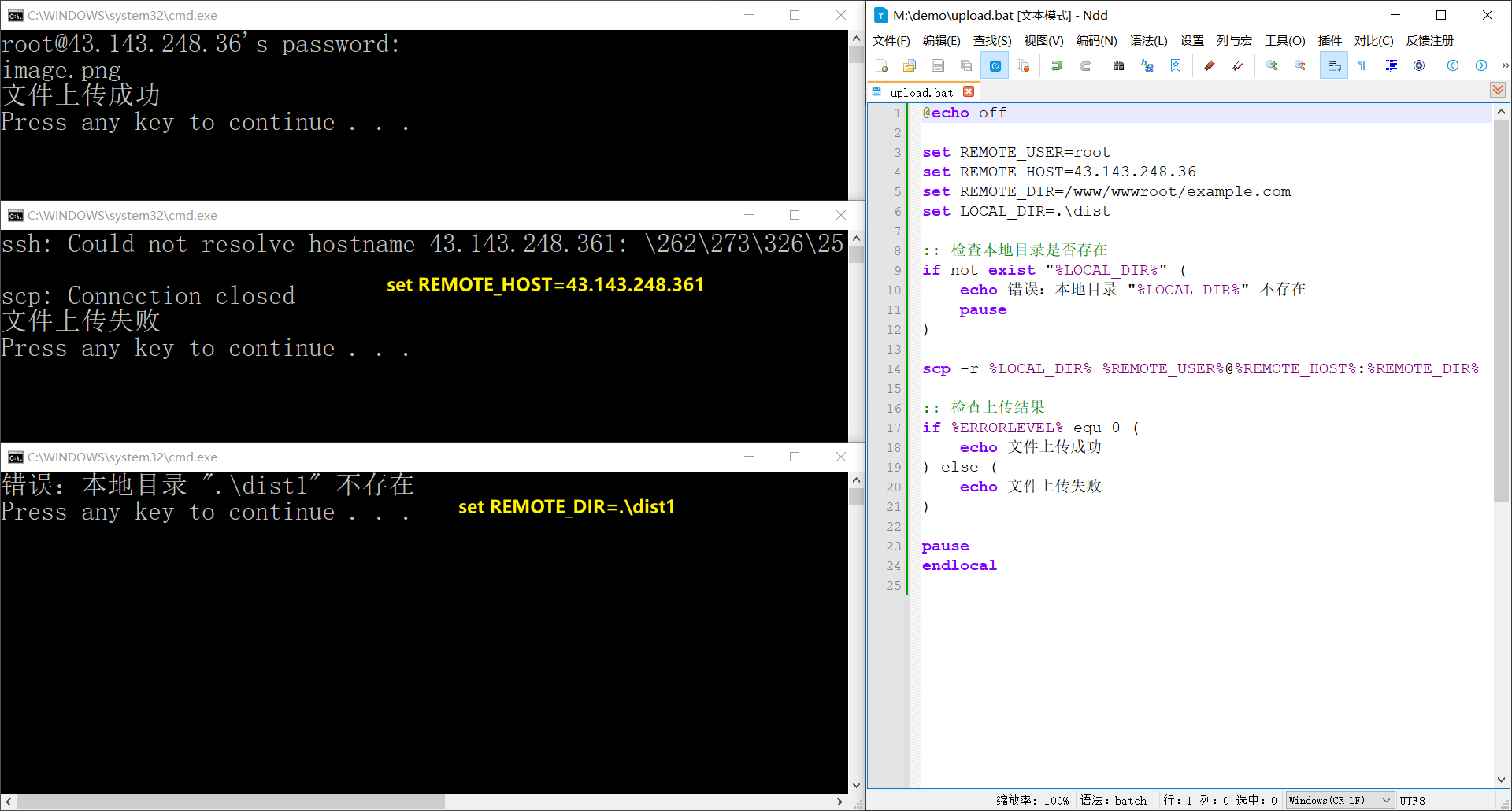Open a file with the Open folder icon

coord(910,65)
